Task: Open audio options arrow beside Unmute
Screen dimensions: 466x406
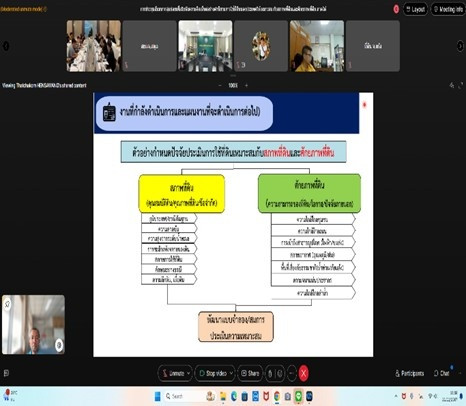Action: pyautogui.click(x=188, y=373)
